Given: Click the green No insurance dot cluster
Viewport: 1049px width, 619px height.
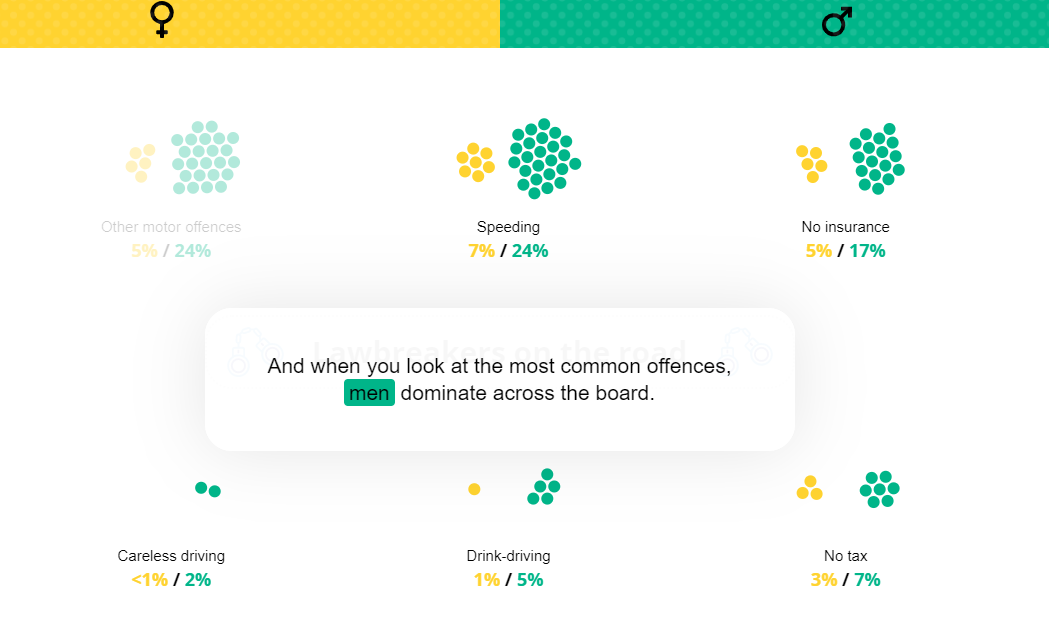Looking at the screenshot, I should tap(877, 159).
